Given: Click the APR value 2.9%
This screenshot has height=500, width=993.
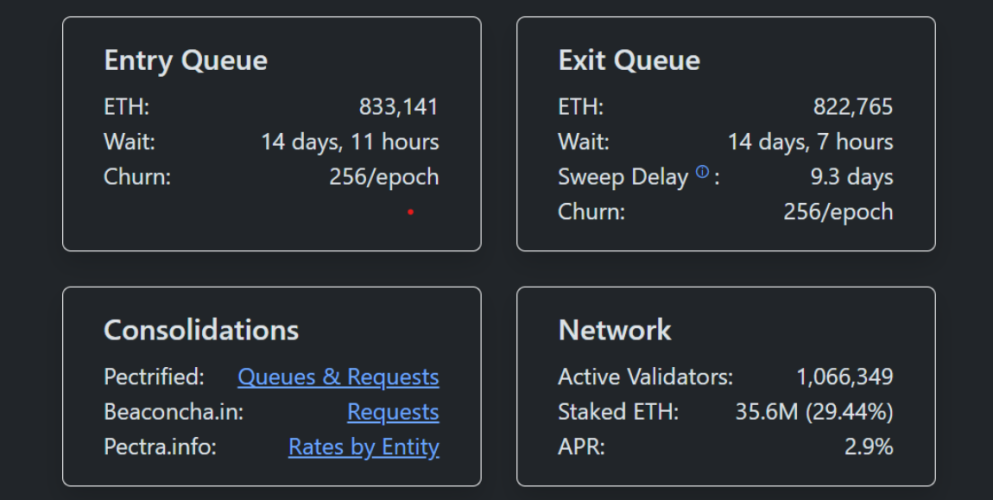Looking at the screenshot, I should pos(868,447).
